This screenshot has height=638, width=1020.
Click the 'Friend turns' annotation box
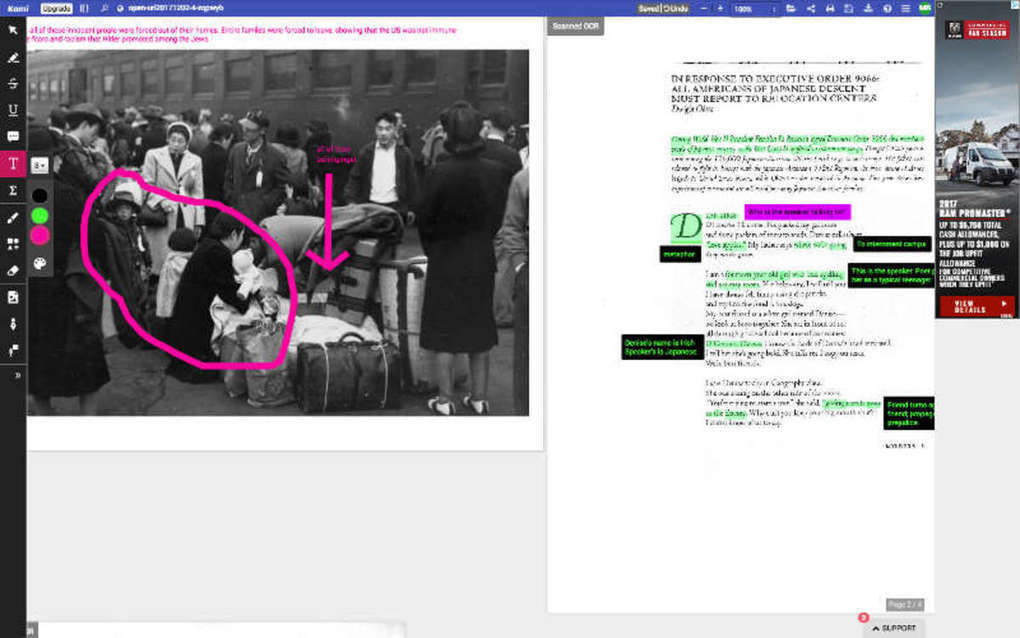click(909, 413)
